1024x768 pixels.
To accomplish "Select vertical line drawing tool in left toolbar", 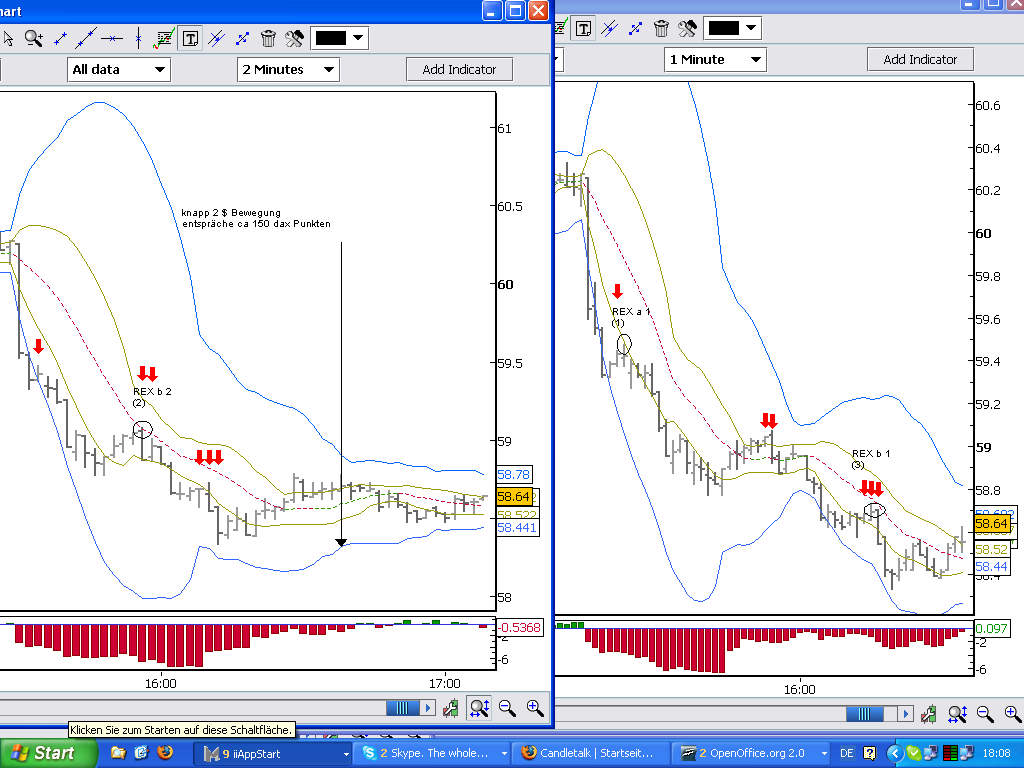I will 138,39.
